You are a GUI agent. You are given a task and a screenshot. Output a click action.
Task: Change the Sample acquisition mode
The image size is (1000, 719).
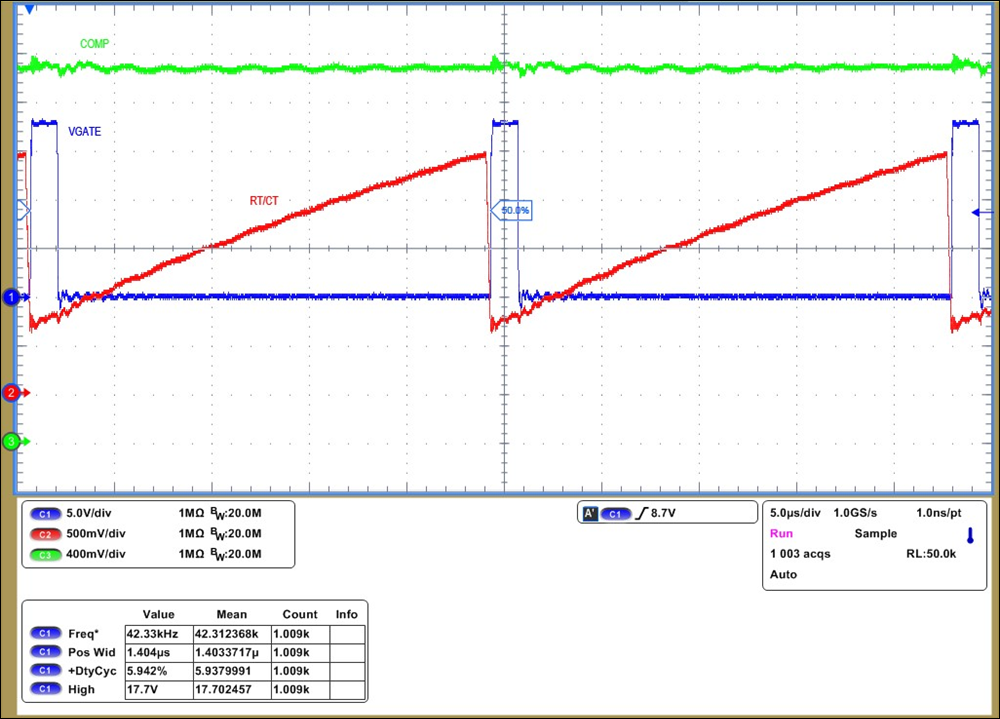[875, 533]
